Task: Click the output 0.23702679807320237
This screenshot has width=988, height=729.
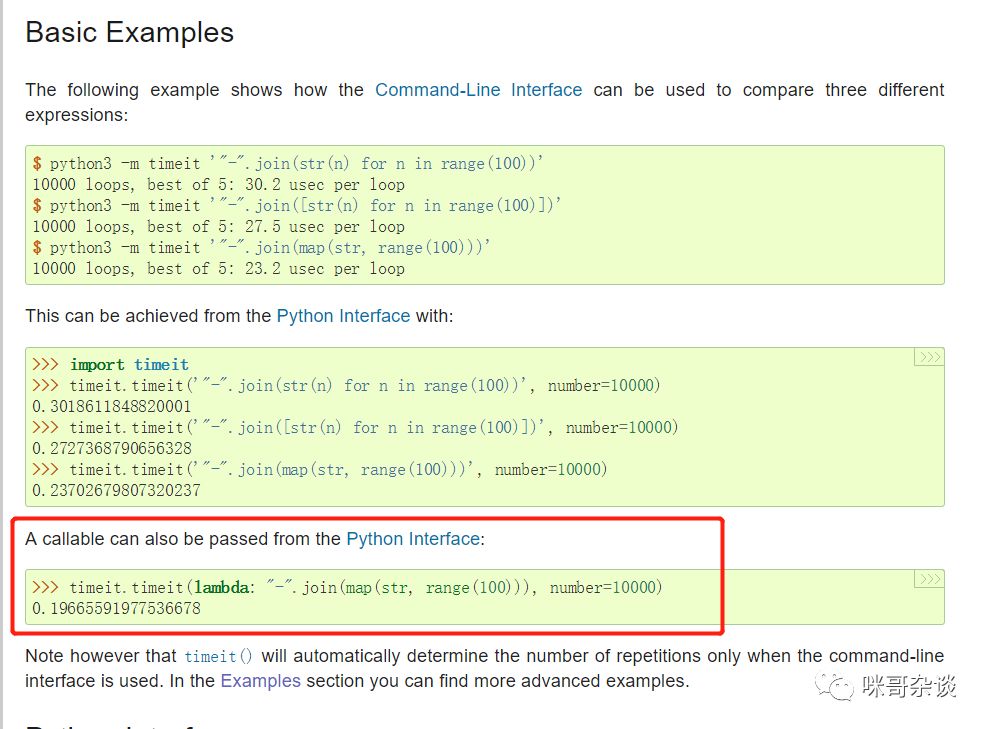Action: [x=116, y=490]
